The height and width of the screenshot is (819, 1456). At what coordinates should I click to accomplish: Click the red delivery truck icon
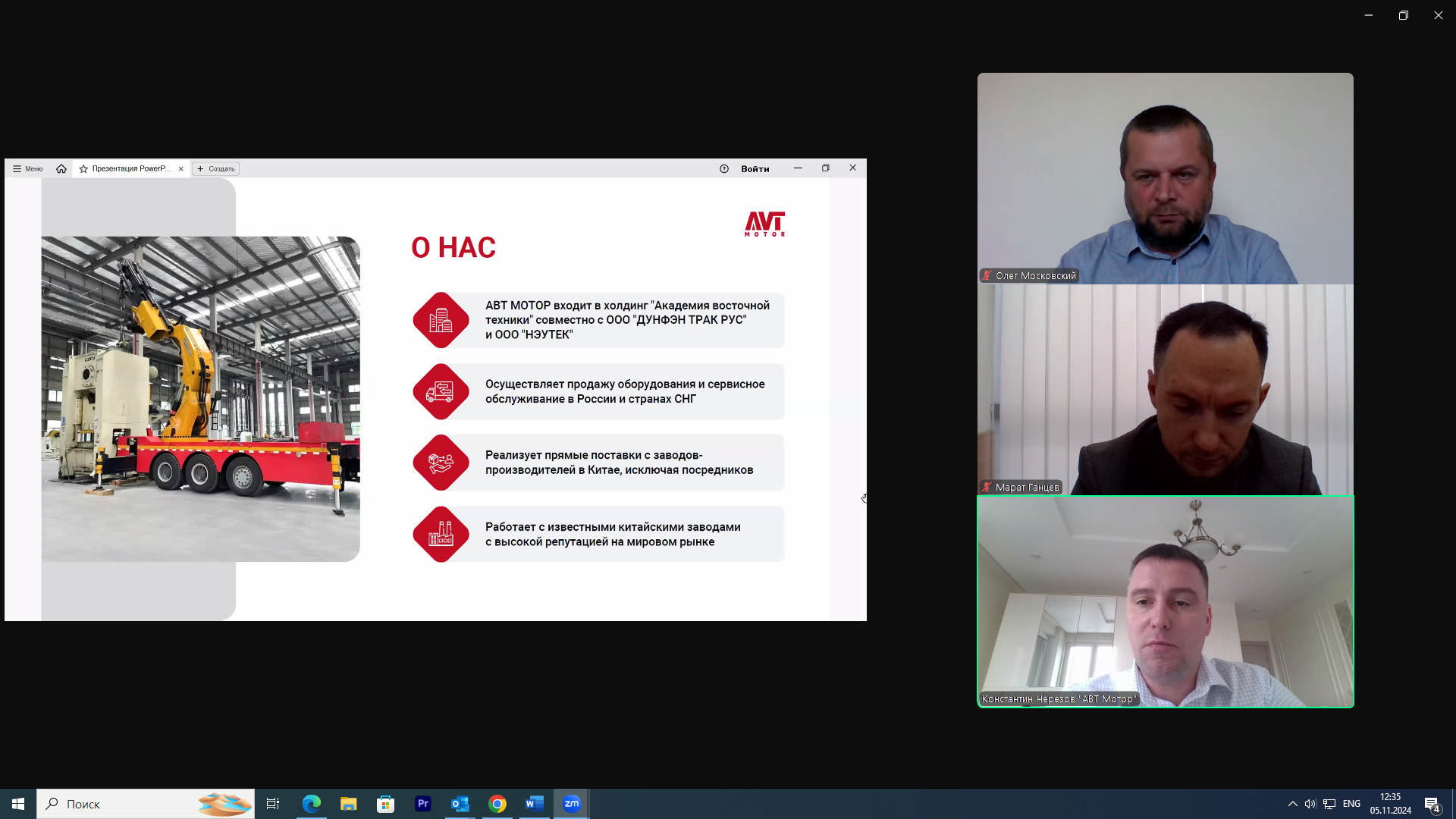point(441,391)
